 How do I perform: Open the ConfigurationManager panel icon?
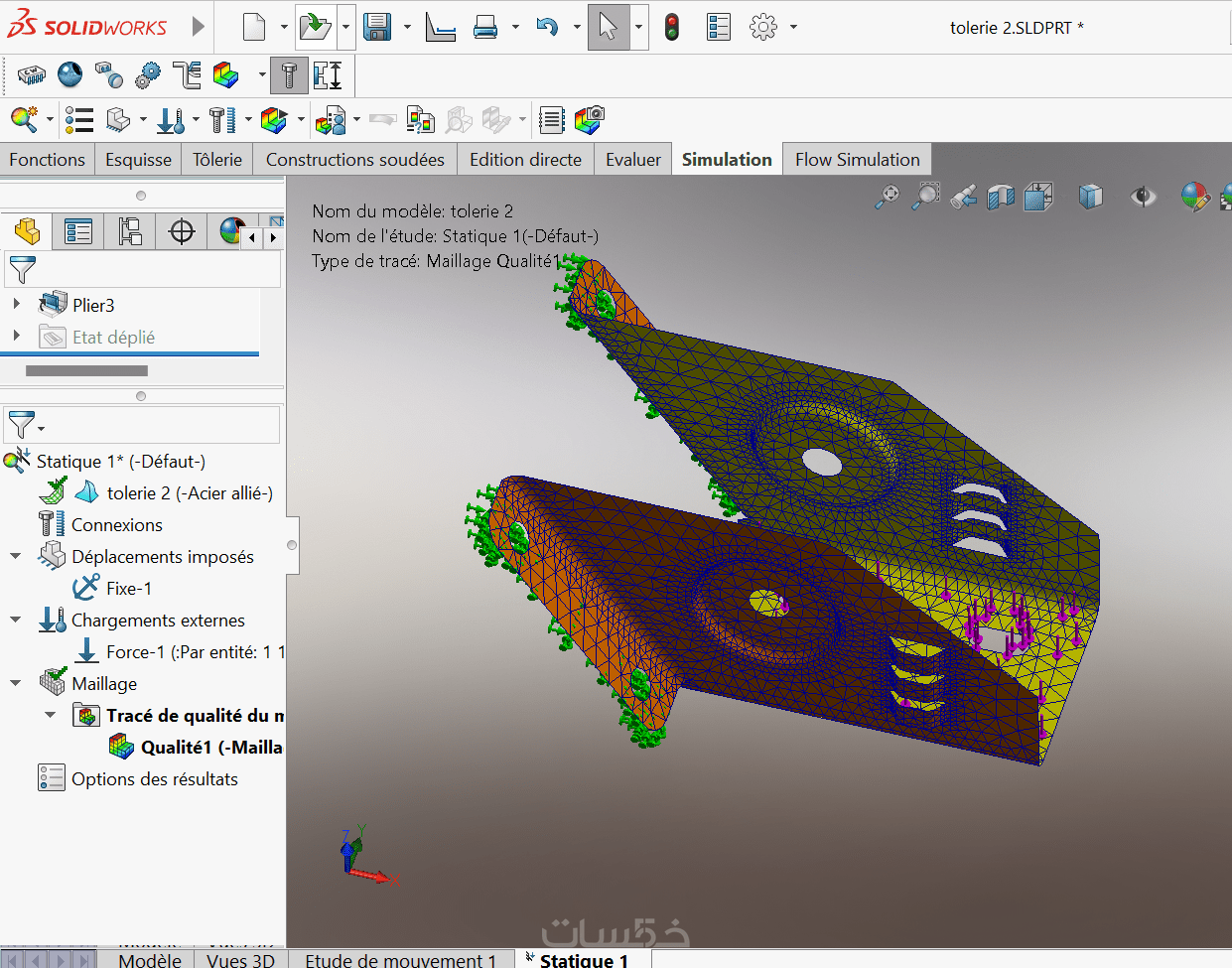coord(130,231)
